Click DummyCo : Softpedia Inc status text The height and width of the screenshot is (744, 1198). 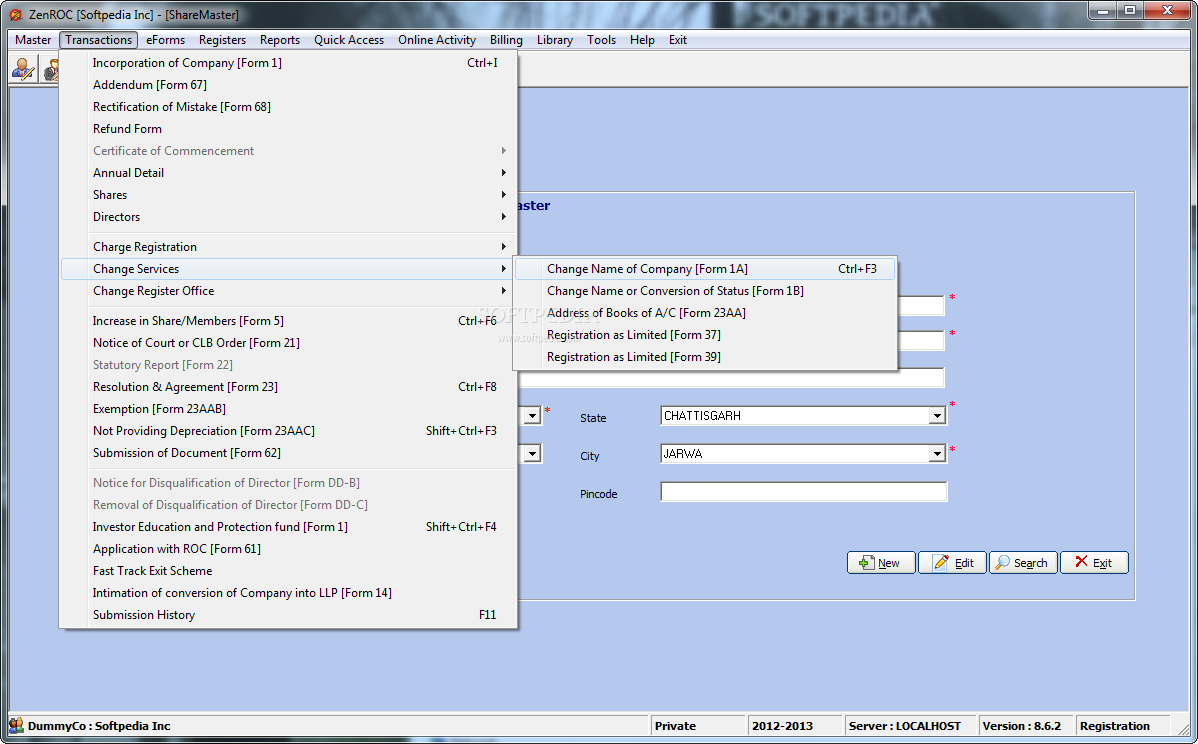pos(99,726)
